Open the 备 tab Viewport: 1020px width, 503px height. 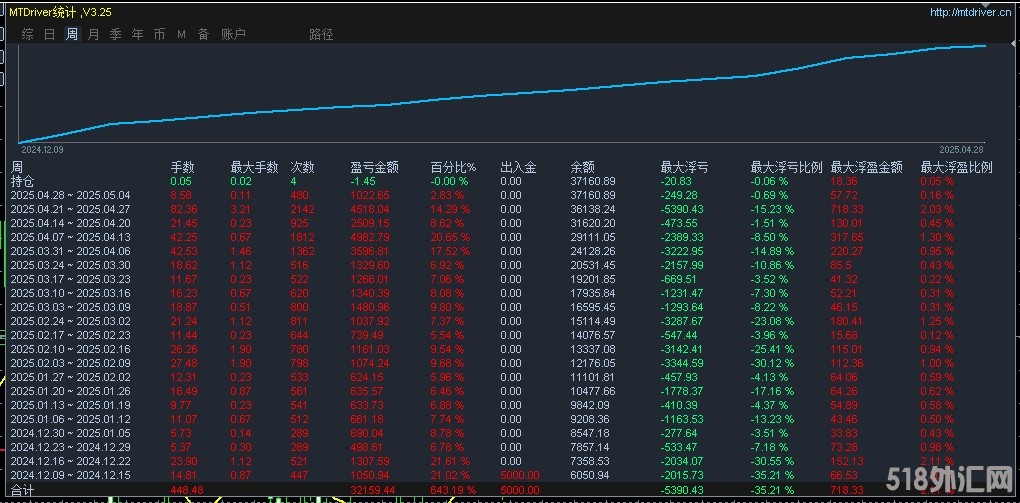pos(203,34)
